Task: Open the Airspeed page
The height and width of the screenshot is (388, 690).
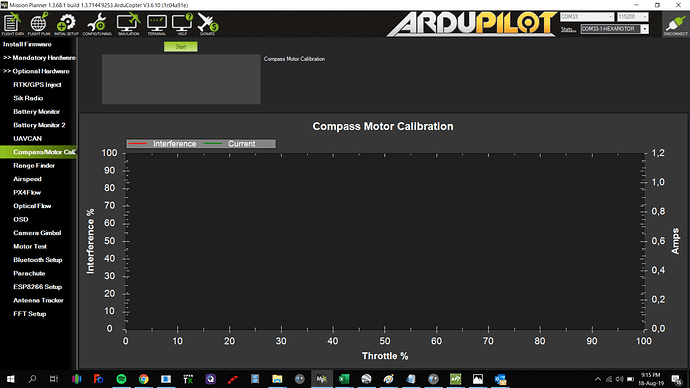Action: pos(27,179)
